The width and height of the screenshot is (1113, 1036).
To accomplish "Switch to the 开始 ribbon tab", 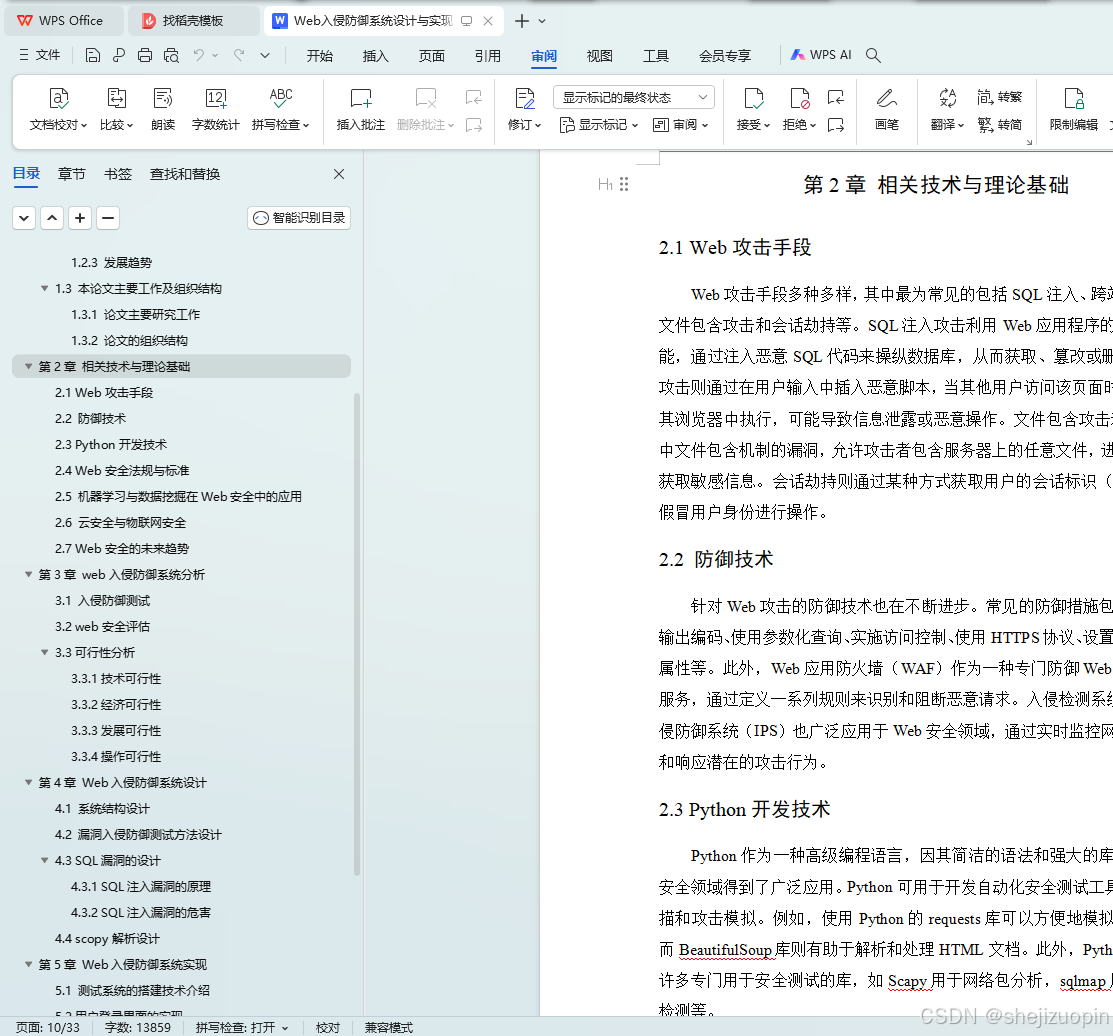I will (x=319, y=55).
